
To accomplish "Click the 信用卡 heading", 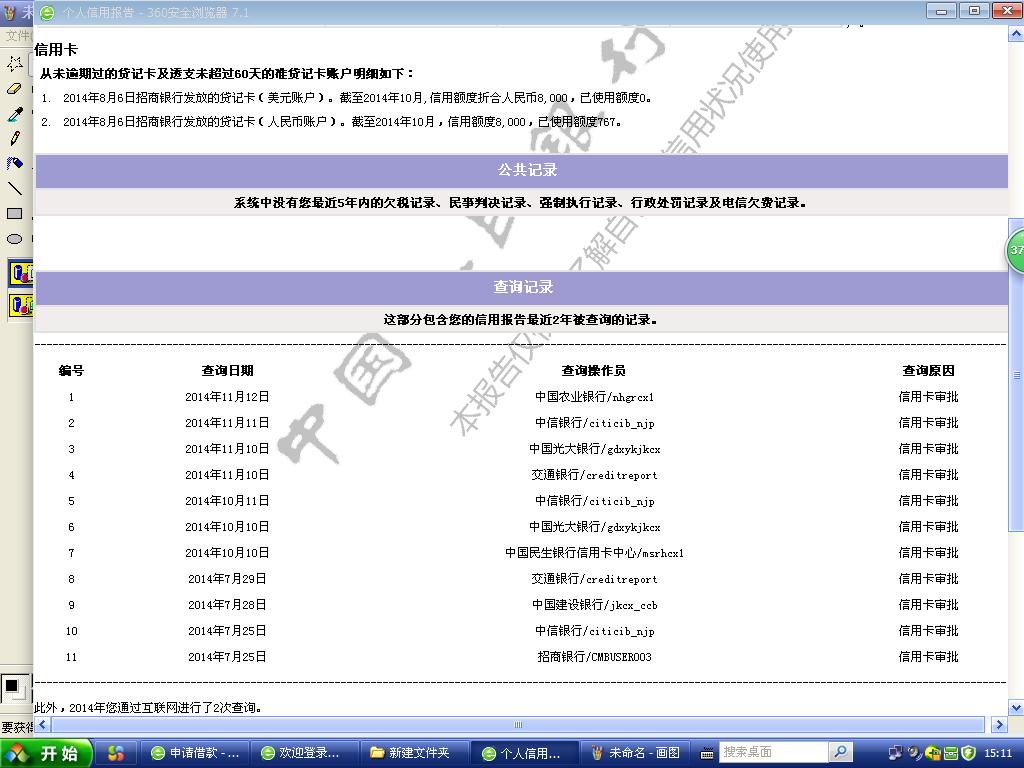I will (x=56, y=50).
